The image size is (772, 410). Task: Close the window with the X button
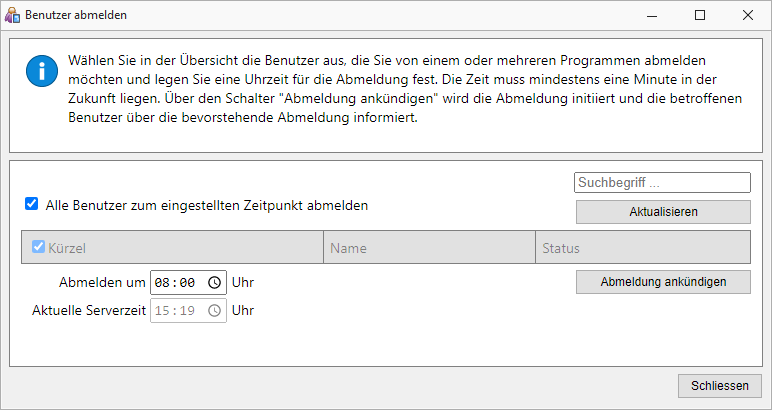(747, 15)
